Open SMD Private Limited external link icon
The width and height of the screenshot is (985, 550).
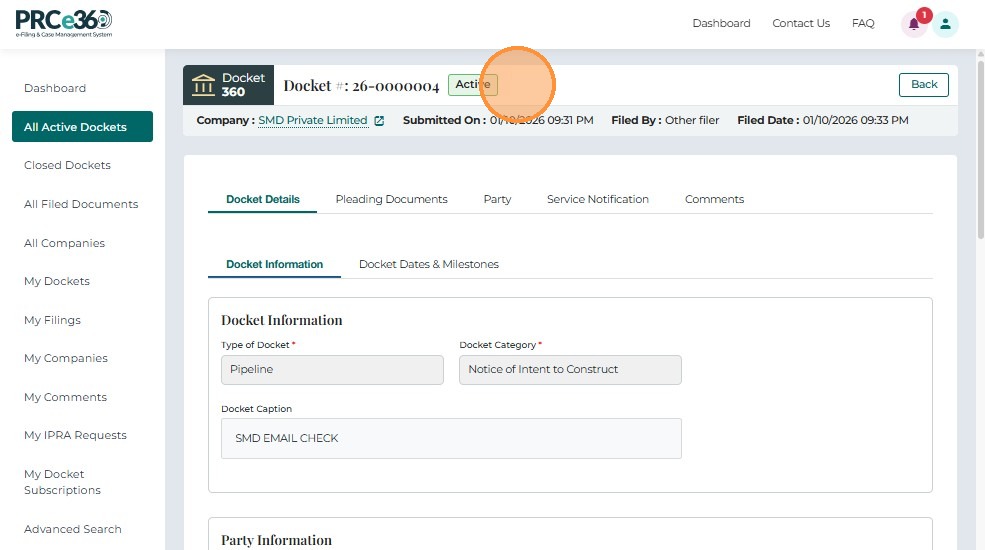coord(379,121)
